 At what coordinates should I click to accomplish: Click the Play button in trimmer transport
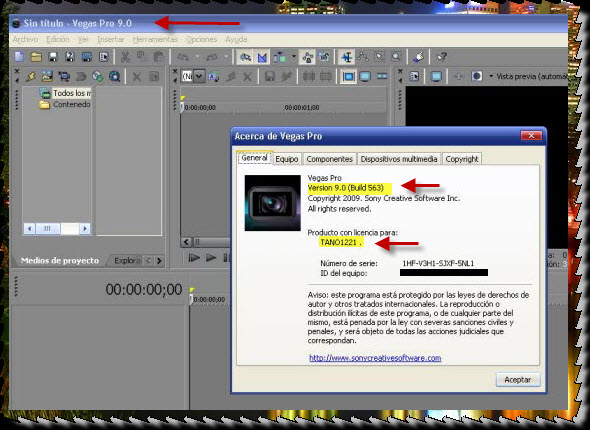(x=211, y=258)
